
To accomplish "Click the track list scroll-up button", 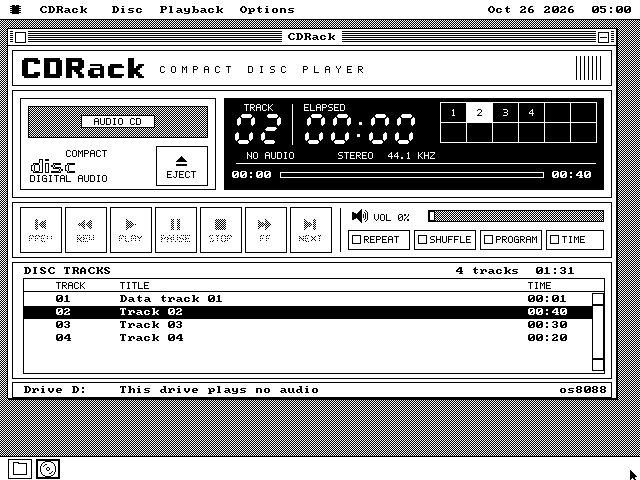I will [x=598, y=299].
